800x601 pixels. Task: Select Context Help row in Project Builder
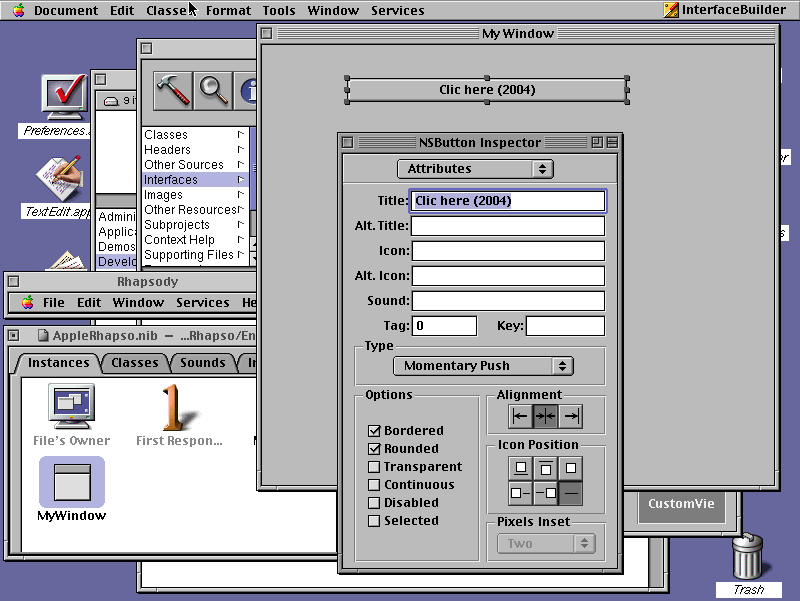click(x=194, y=240)
